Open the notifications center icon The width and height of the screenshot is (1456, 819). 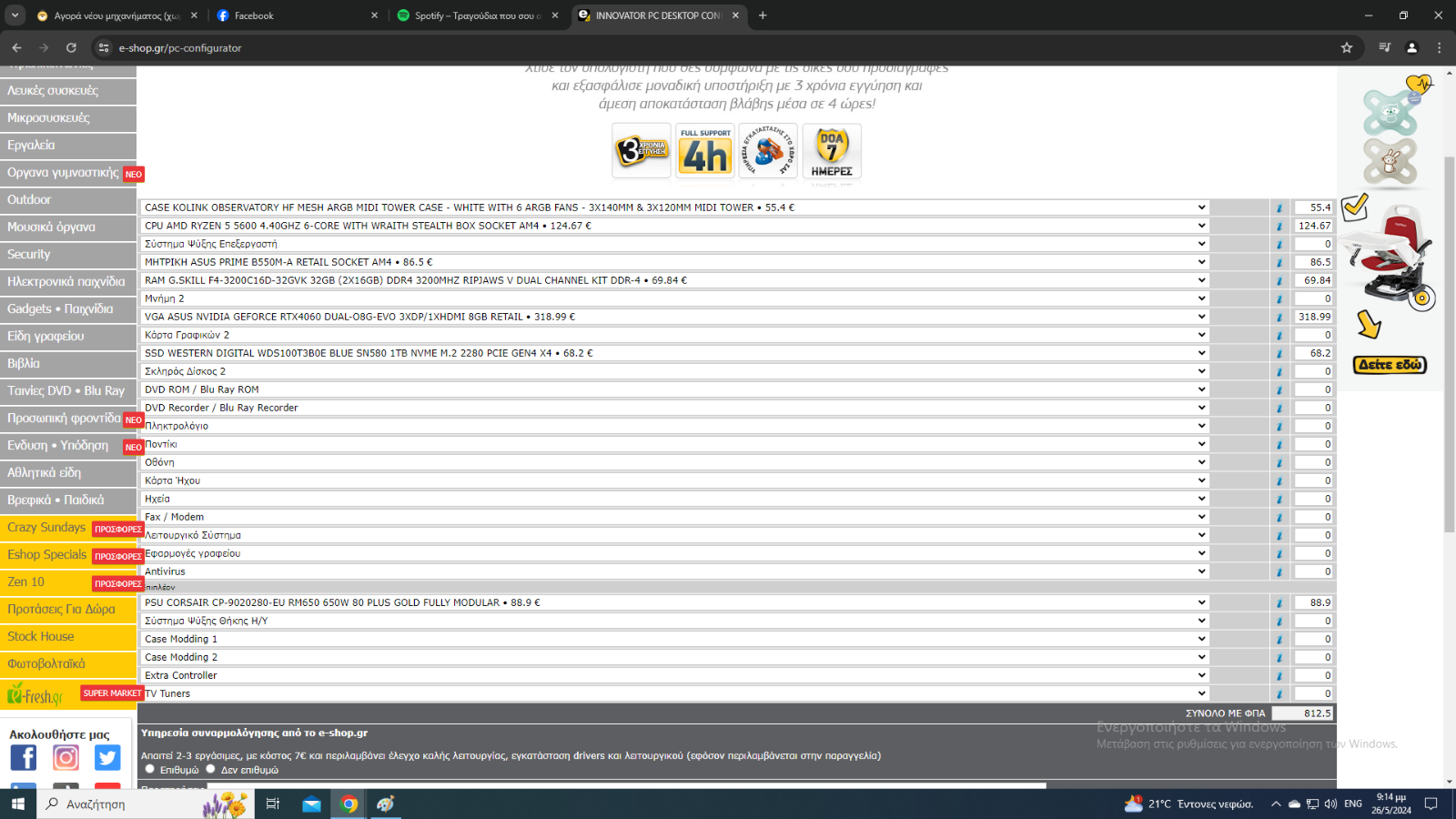(x=1431, y=804)
